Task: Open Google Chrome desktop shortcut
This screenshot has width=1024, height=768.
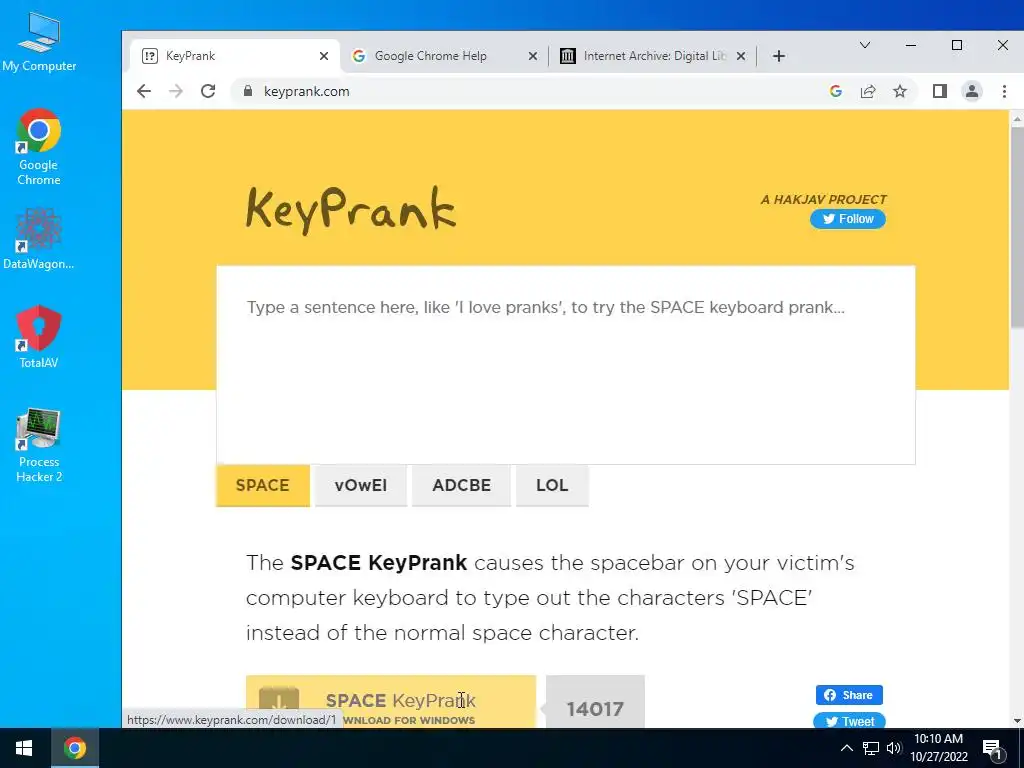Action: point(39,147)
